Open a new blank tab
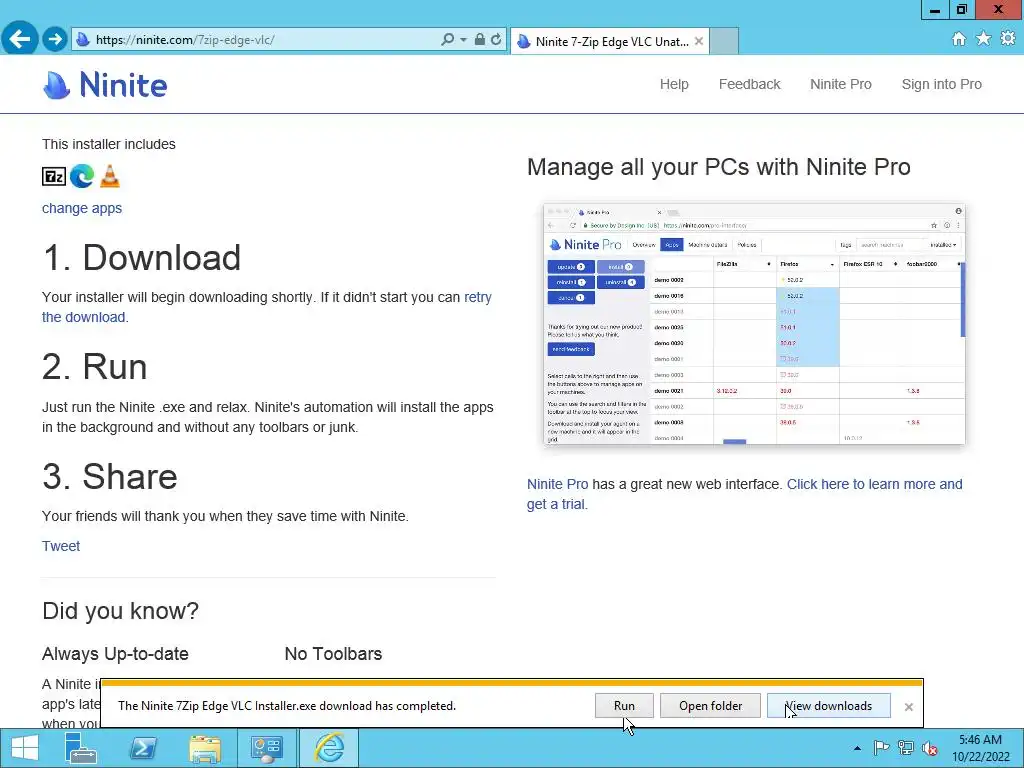Screen dimensions: 1024x768 click(724, 41)
